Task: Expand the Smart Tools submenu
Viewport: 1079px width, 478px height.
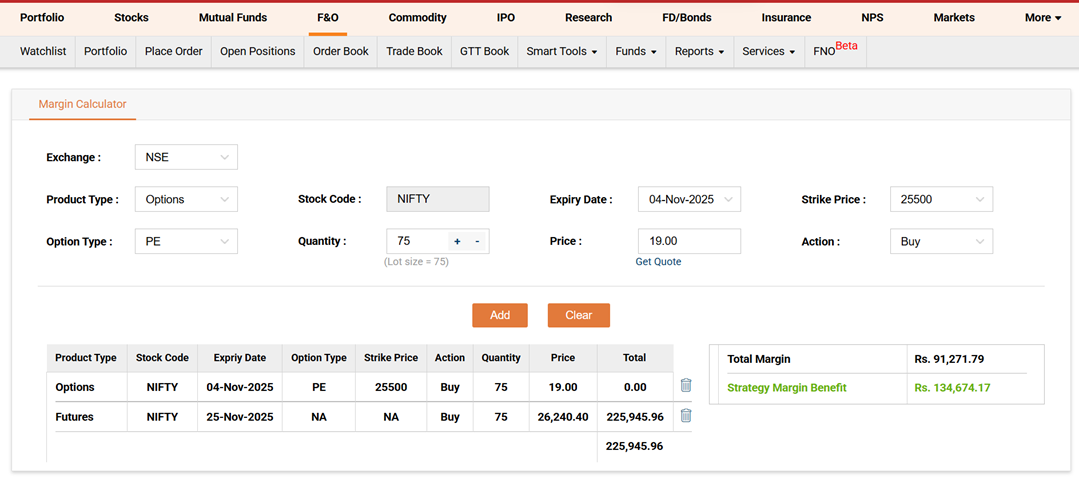Action: pyautogui.click(x=561, y=51)
